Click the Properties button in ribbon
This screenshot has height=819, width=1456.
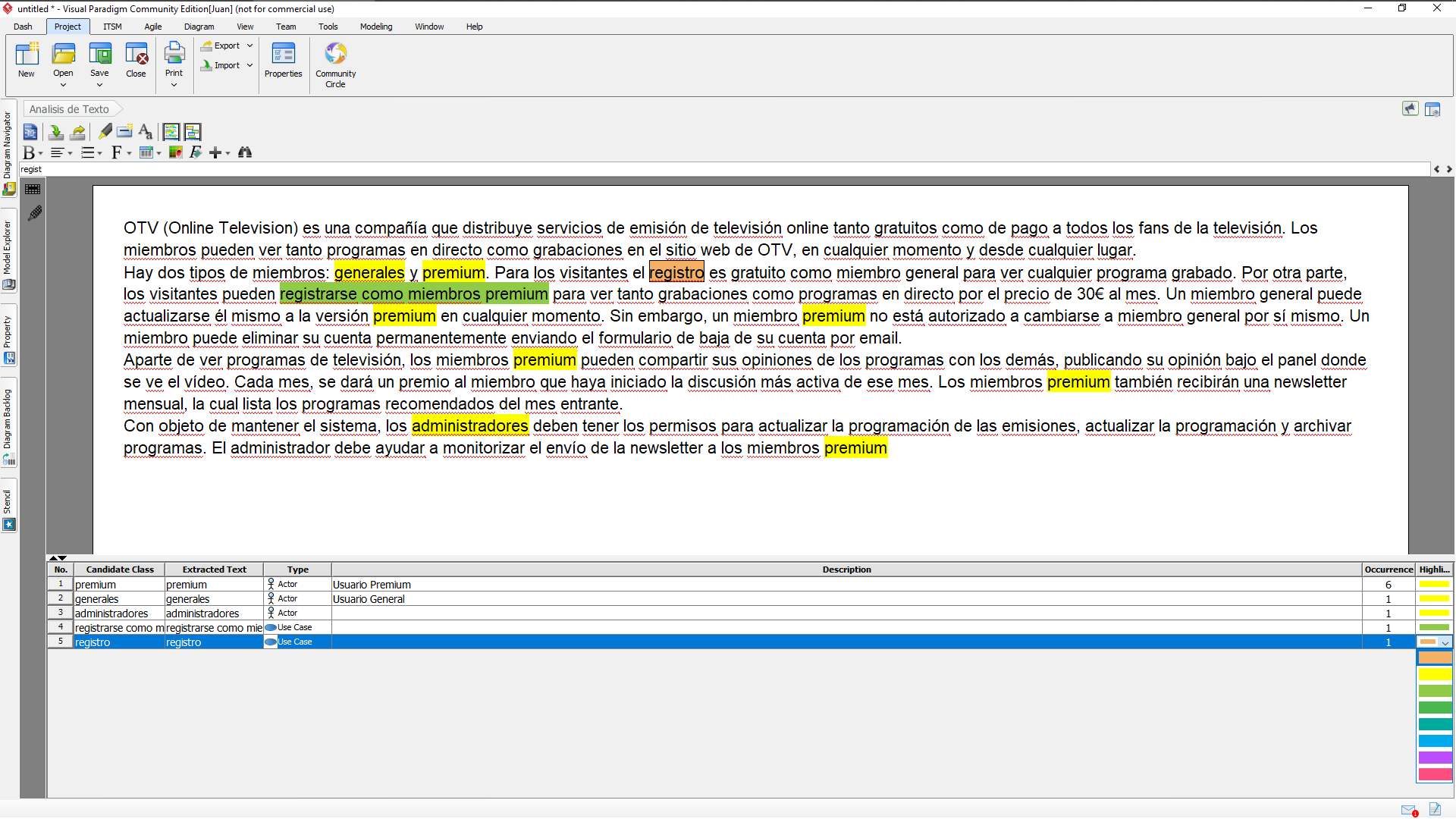[x=283, y=61]
